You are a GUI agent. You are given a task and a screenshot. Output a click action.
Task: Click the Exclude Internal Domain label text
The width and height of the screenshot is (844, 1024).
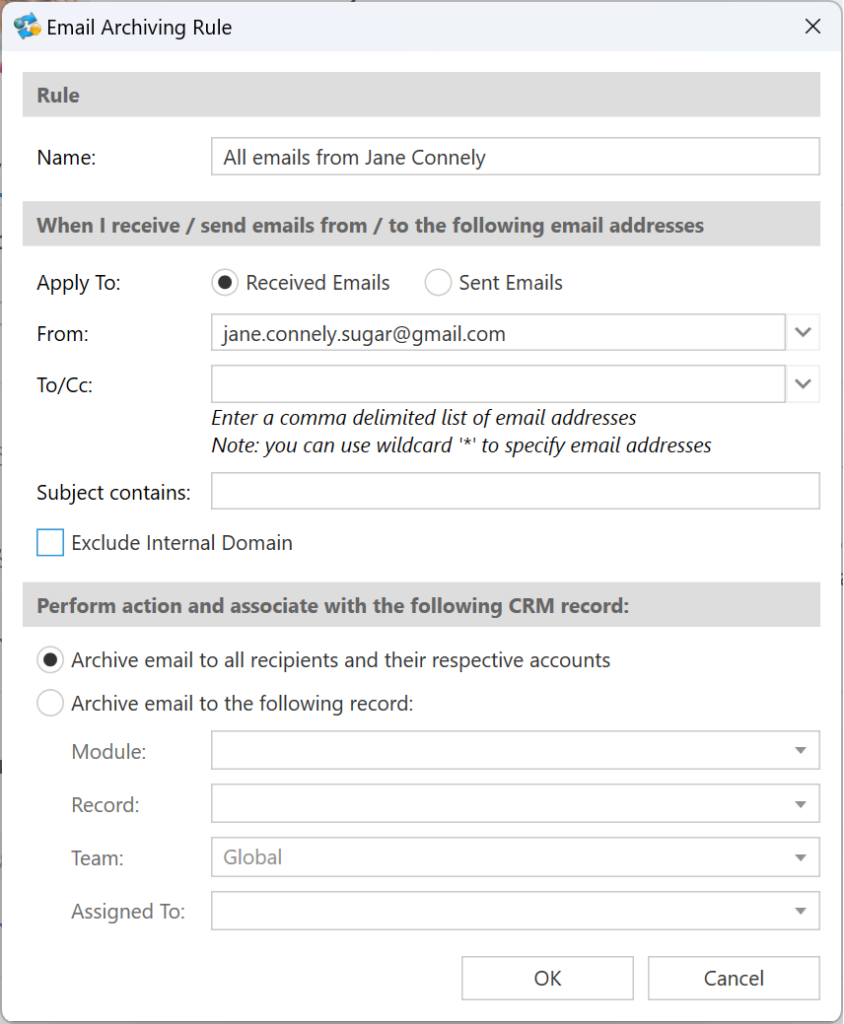point(182,543)
